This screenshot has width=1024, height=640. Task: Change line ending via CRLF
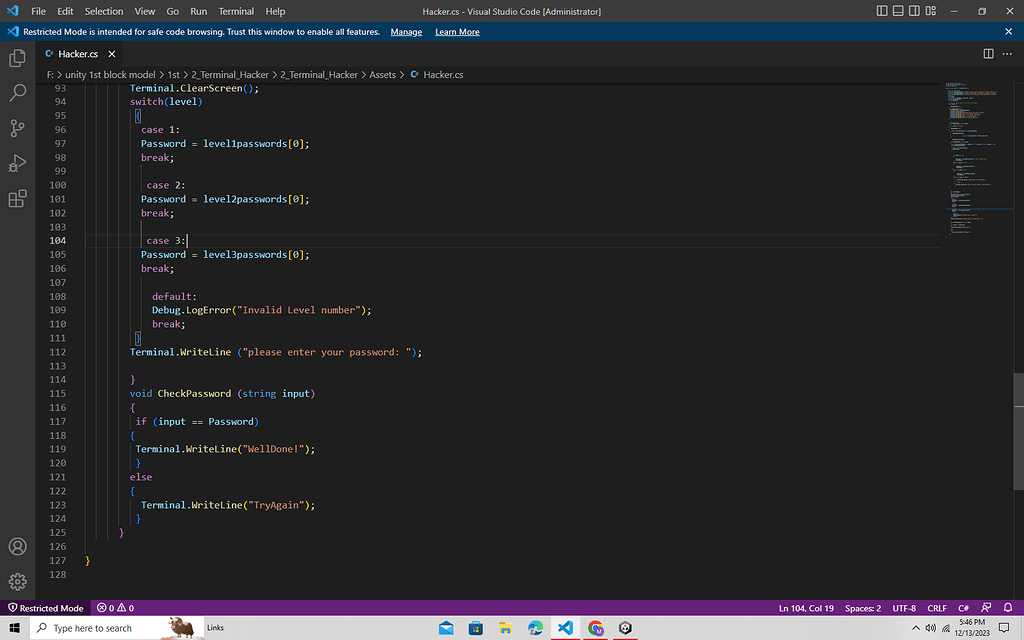tap(936, 608)
